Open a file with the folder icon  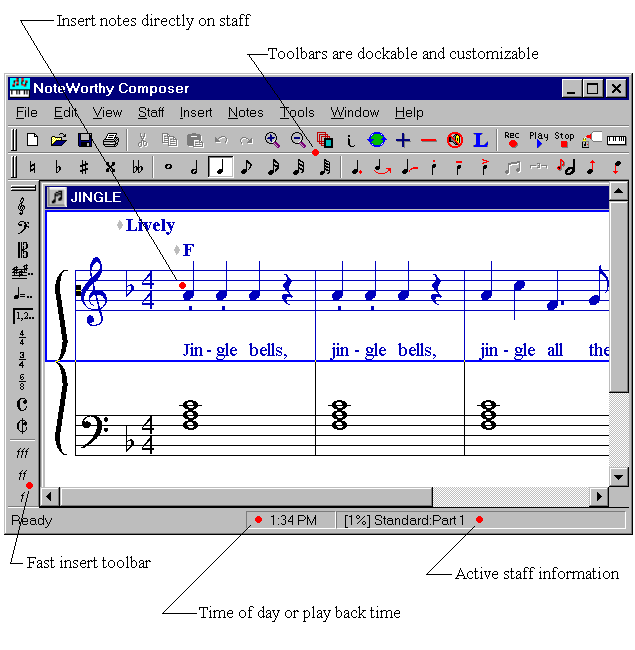58,140
